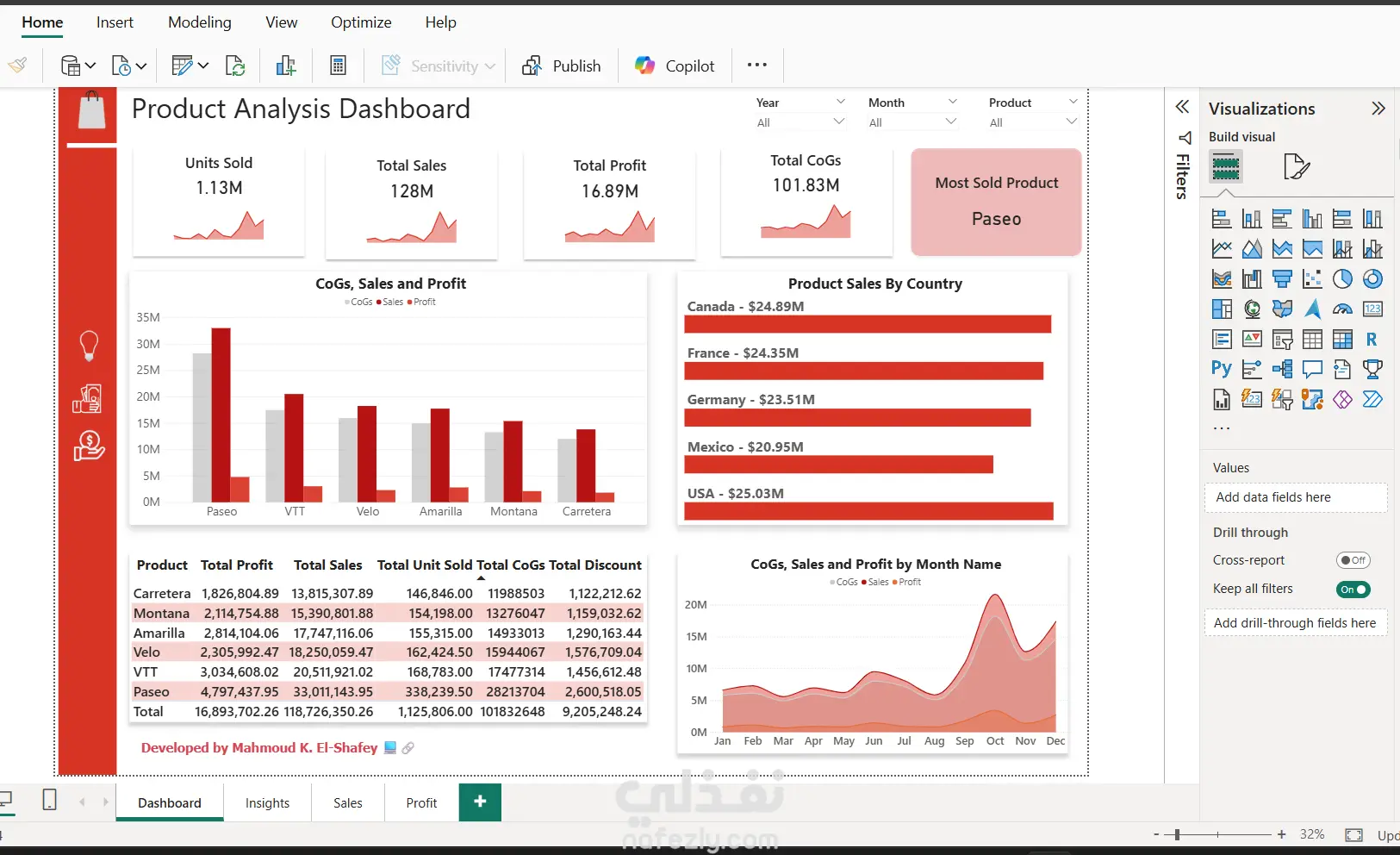Click the Developed by Mahmoud K. El-Shafey link
Viewport: 1400px width, 855px height.
coord(259,748)
